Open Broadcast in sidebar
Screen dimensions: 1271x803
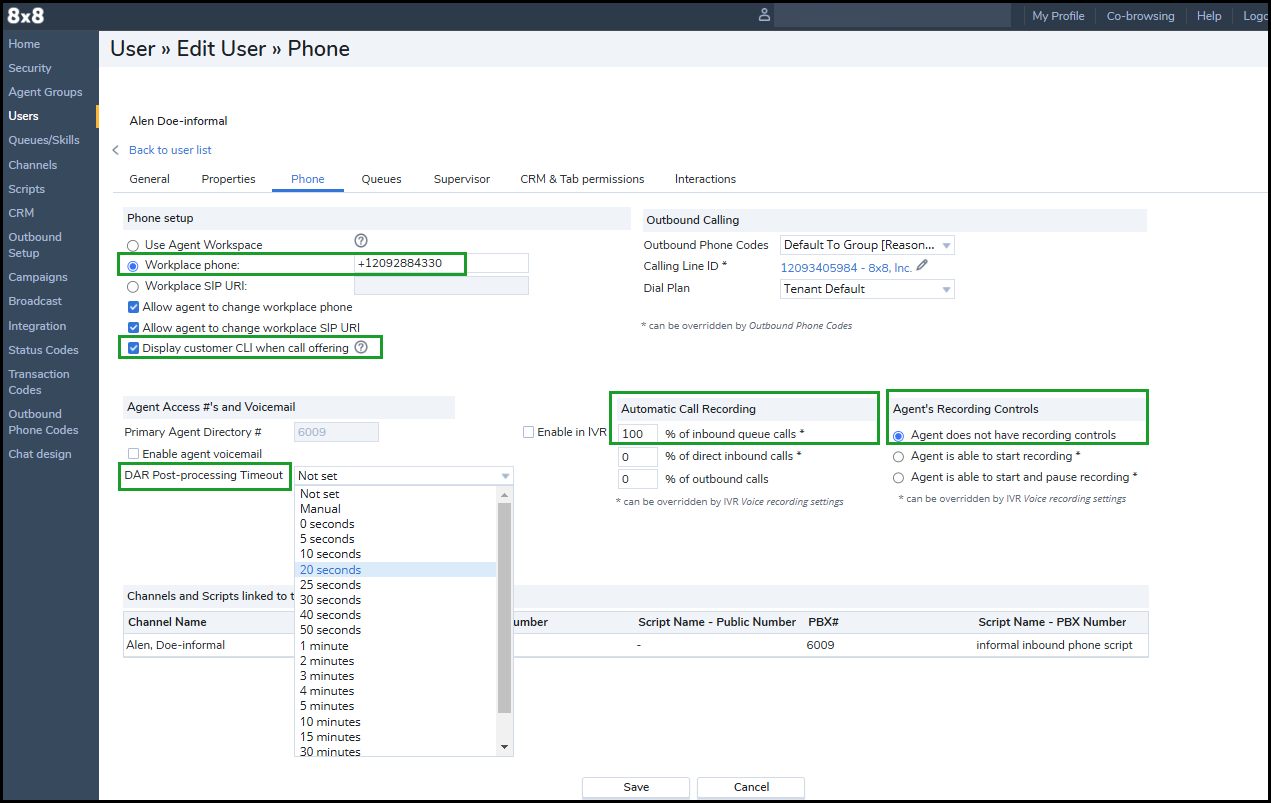tap(35, 301)
